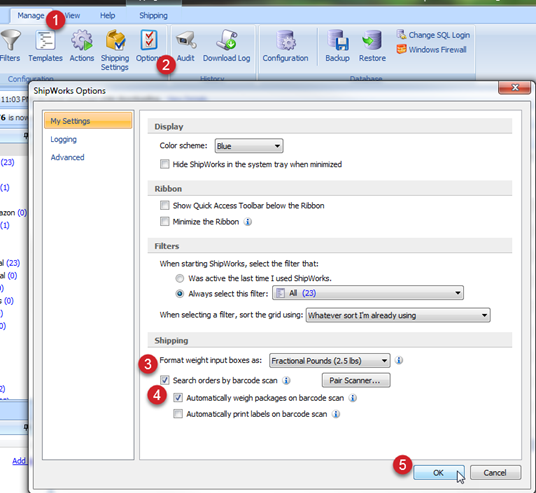This screenshot has height=493, width=536.
Task: Open the grid sort 'Whatever sort' dropdown
Action: [x=398, y=315]
